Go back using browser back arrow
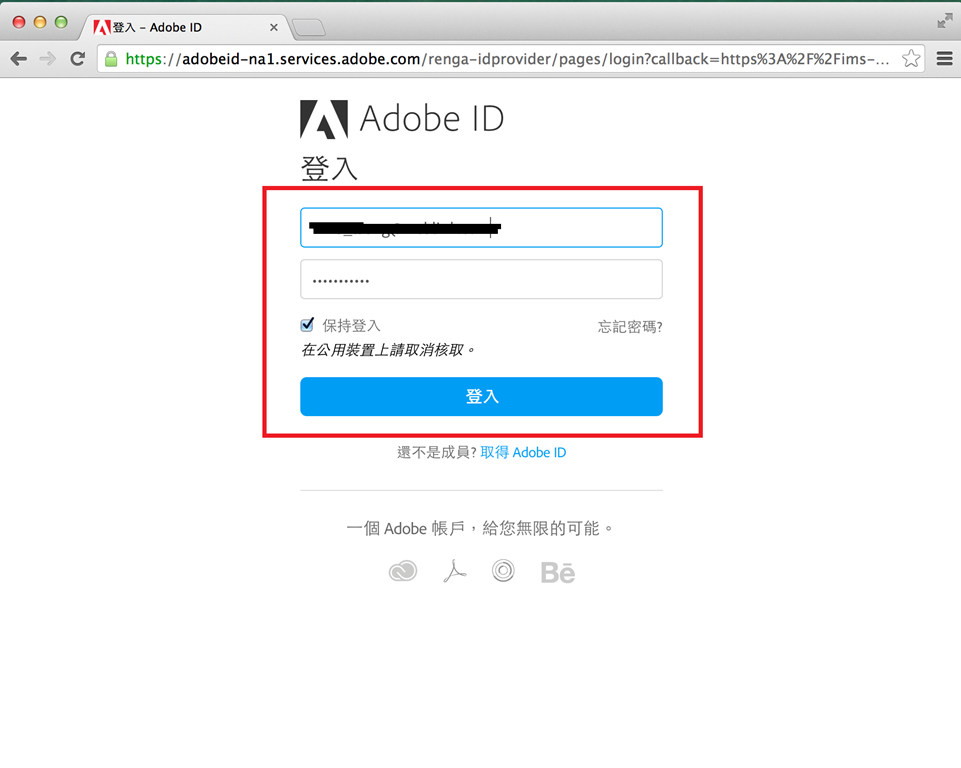The width and height of the screenshot is (961, 768). pyautogui.click(x=19, y=59)
